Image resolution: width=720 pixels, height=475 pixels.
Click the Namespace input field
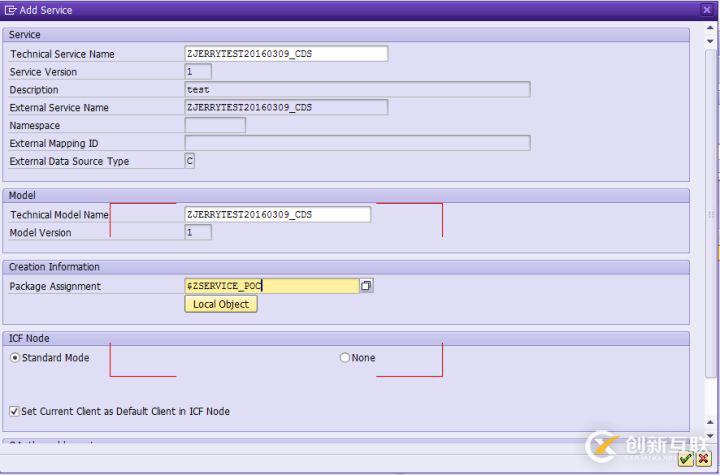pos(215,126)
